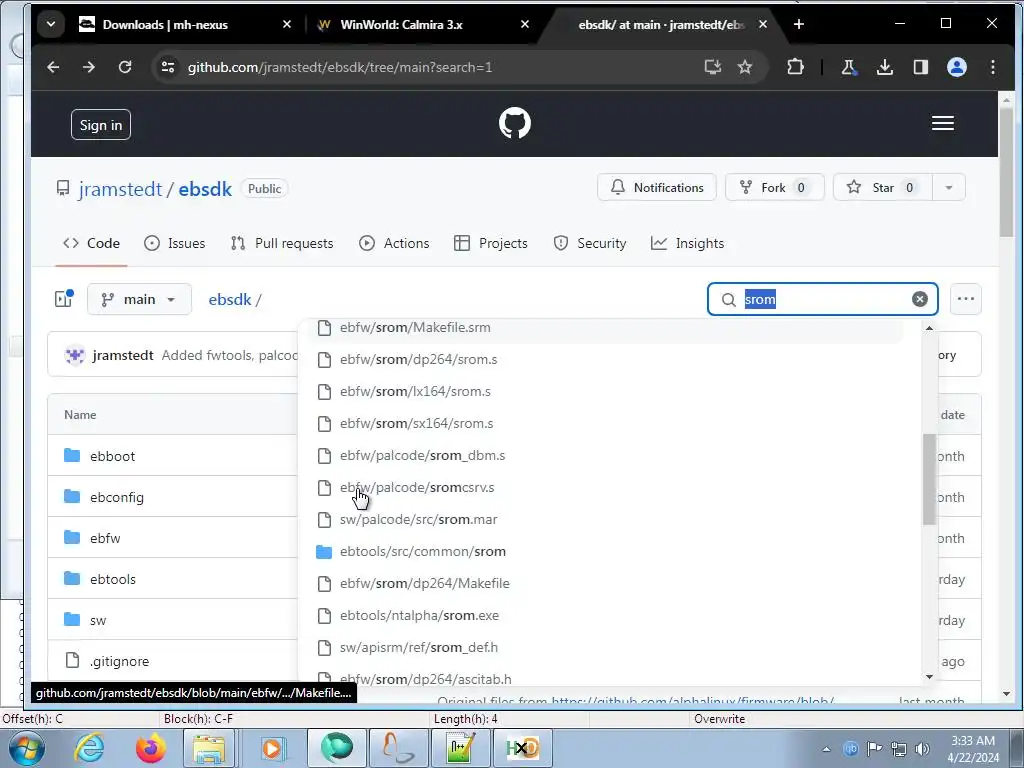Clear the srom search field
The image size is (1024, 768).
click(x=920, y=299)
